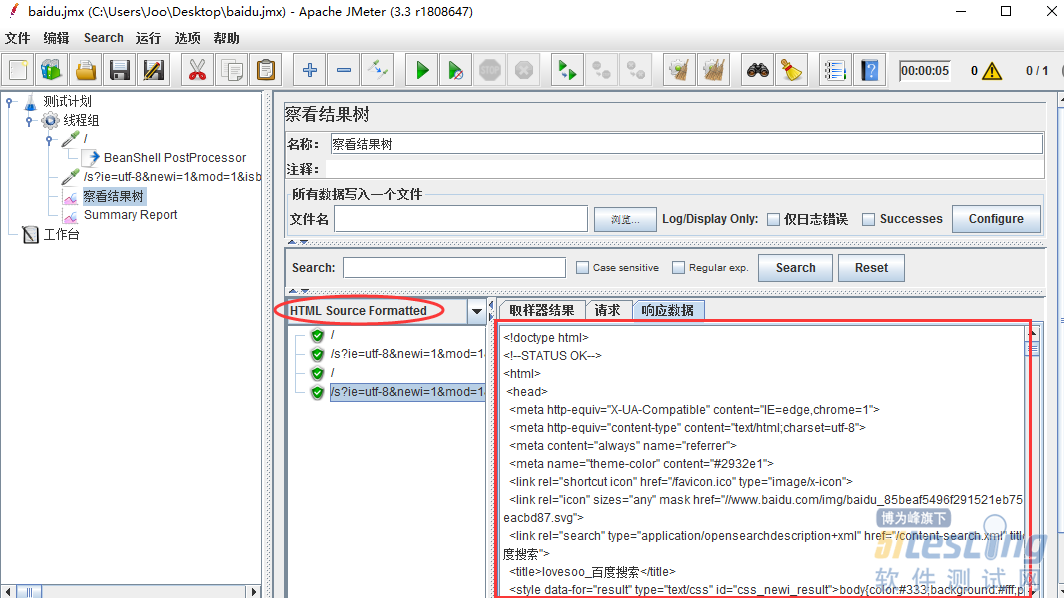Click response data vertical scrollbar up arrow
This screenshot has width=1064, height=598.
tap(1032, 333)
